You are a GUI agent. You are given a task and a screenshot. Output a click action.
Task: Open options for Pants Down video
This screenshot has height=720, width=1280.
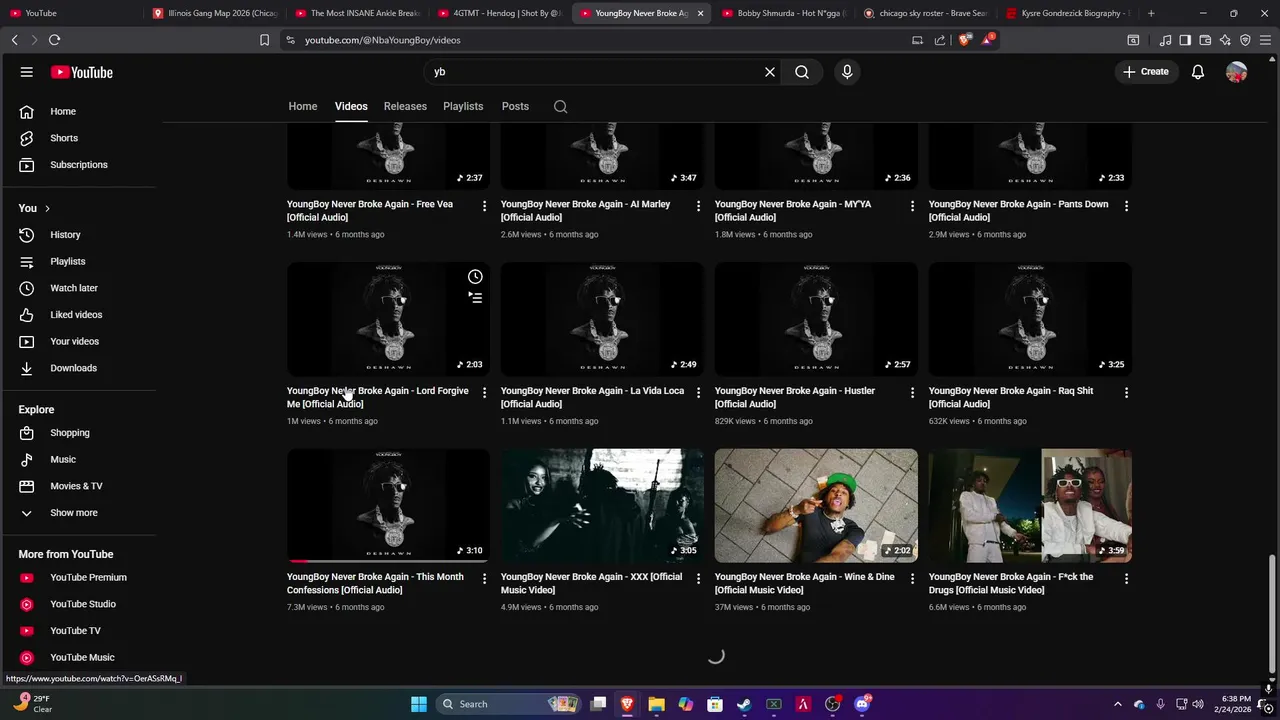click(1126, 206)
